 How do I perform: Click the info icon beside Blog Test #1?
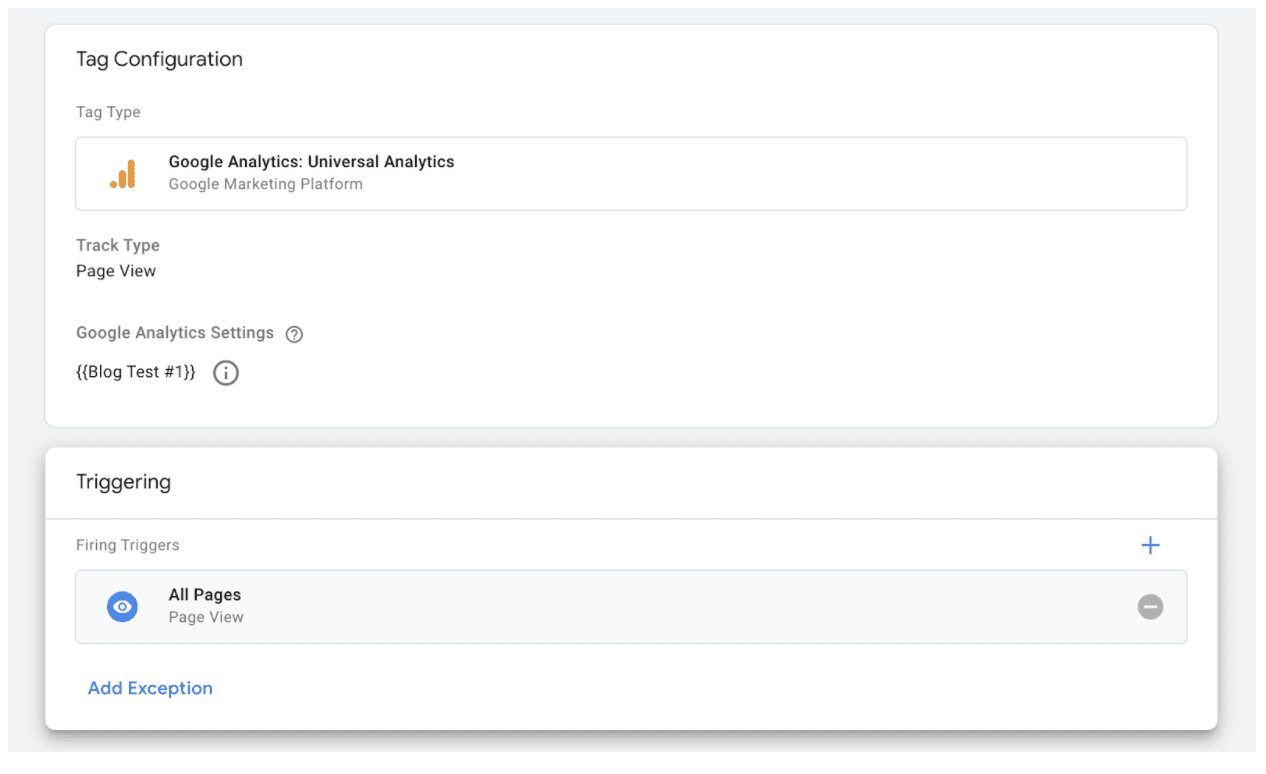[x=226, y=373]
